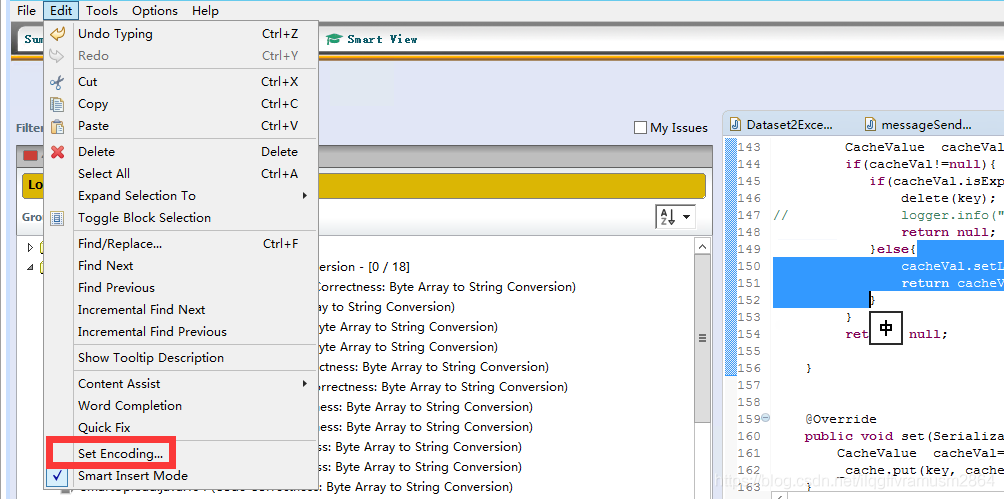The width and height of the screenshot is (1004, 499).
Task: Collapse the method at line 159
Action: pyautogui.click(x=765, y=419)
